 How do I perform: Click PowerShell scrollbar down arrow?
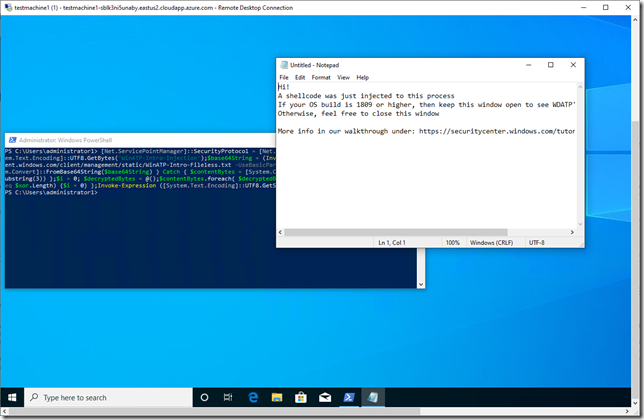(421, 284)
